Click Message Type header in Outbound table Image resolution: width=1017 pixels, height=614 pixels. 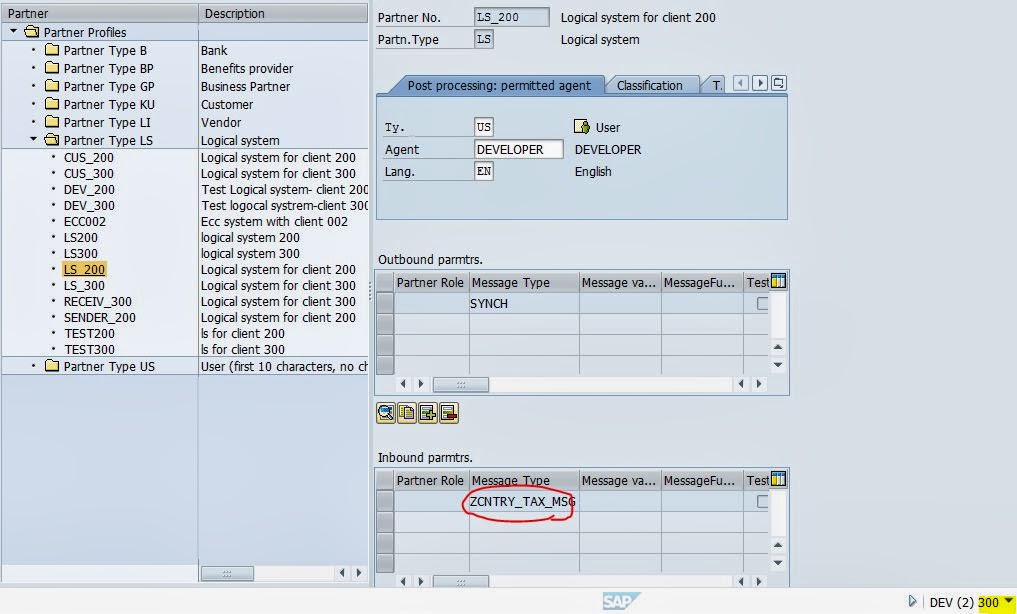pyautogui.click(x=524, y=283)
